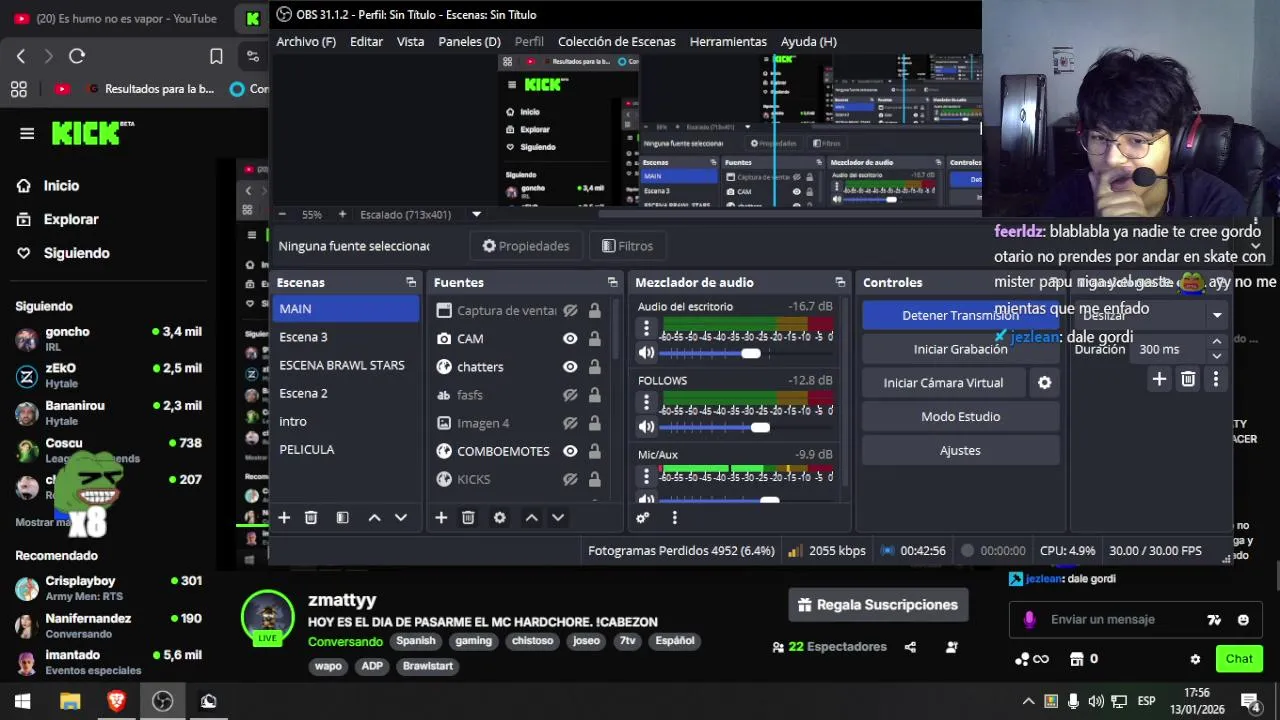Zoom in preview with plus icon
1280x720 pixels.
click(x=342, y=214)
